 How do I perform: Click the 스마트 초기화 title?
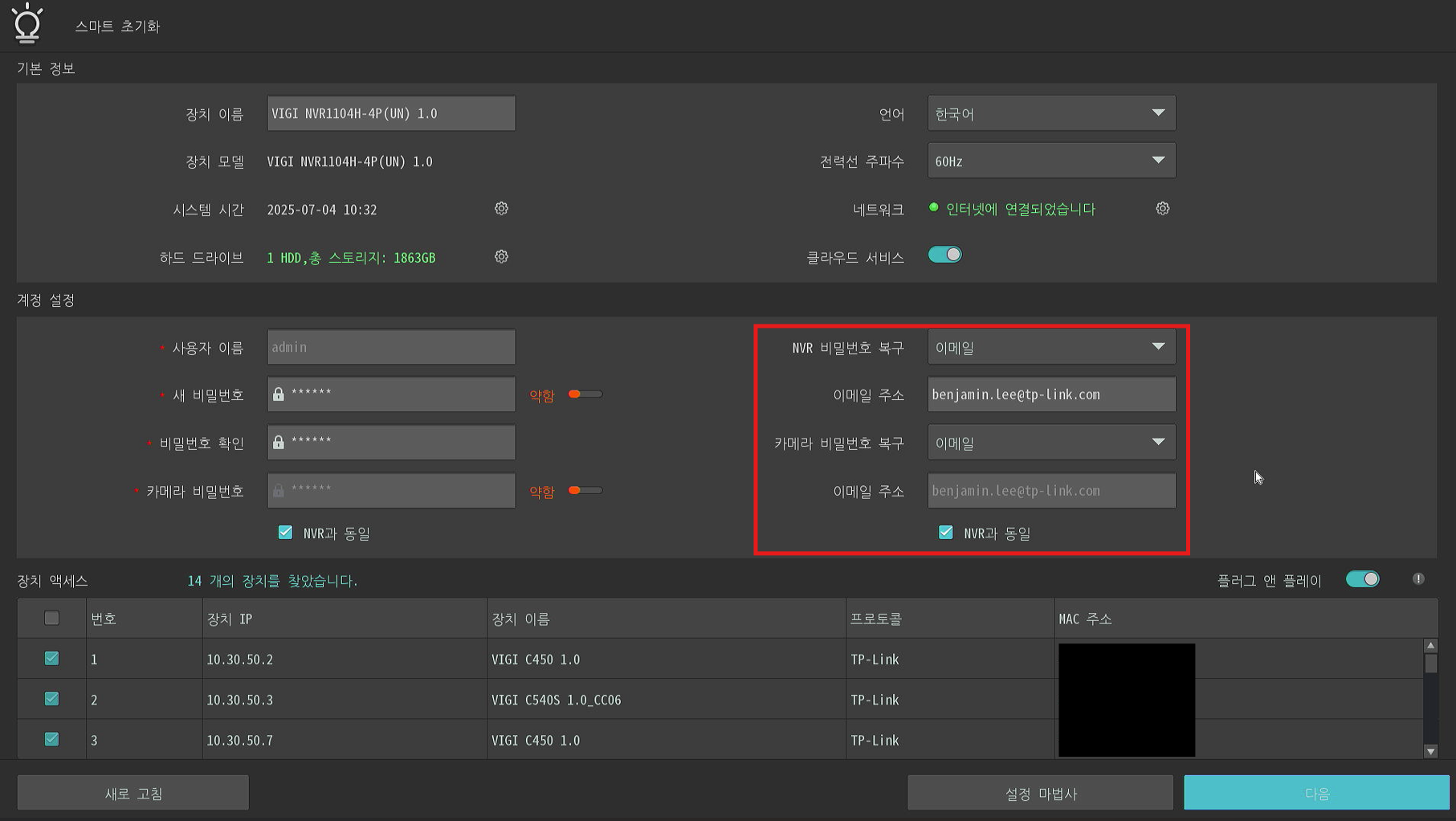(117, 26)
